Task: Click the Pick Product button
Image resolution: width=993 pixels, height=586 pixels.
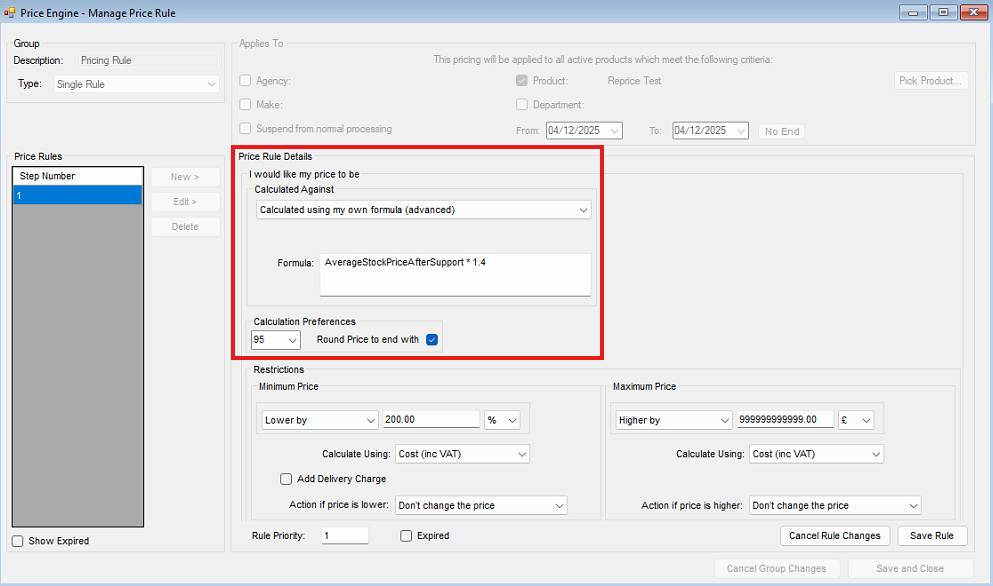Action: [931, 80]
